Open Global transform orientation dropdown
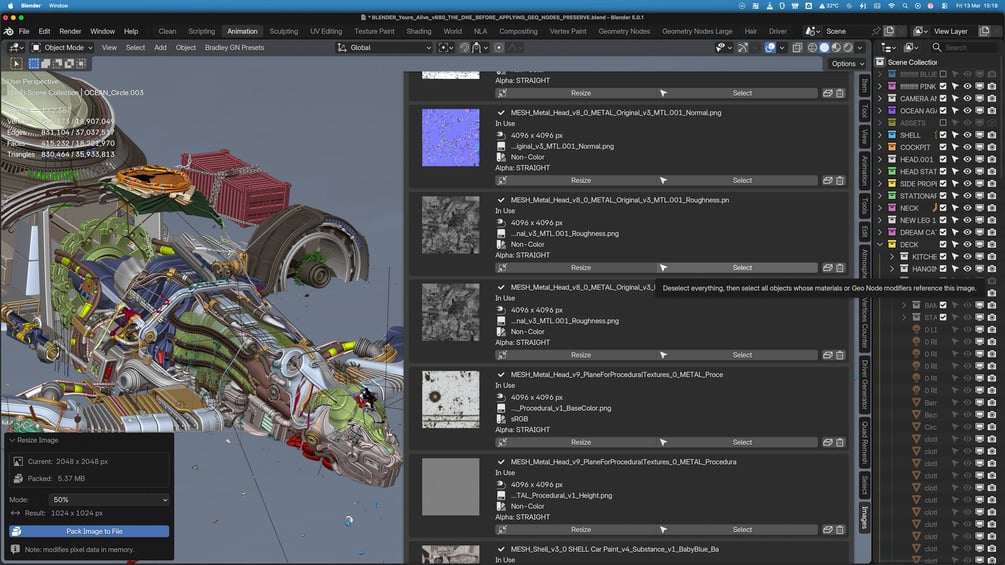This screenshot has width=1005, height=565. (384, 47)
